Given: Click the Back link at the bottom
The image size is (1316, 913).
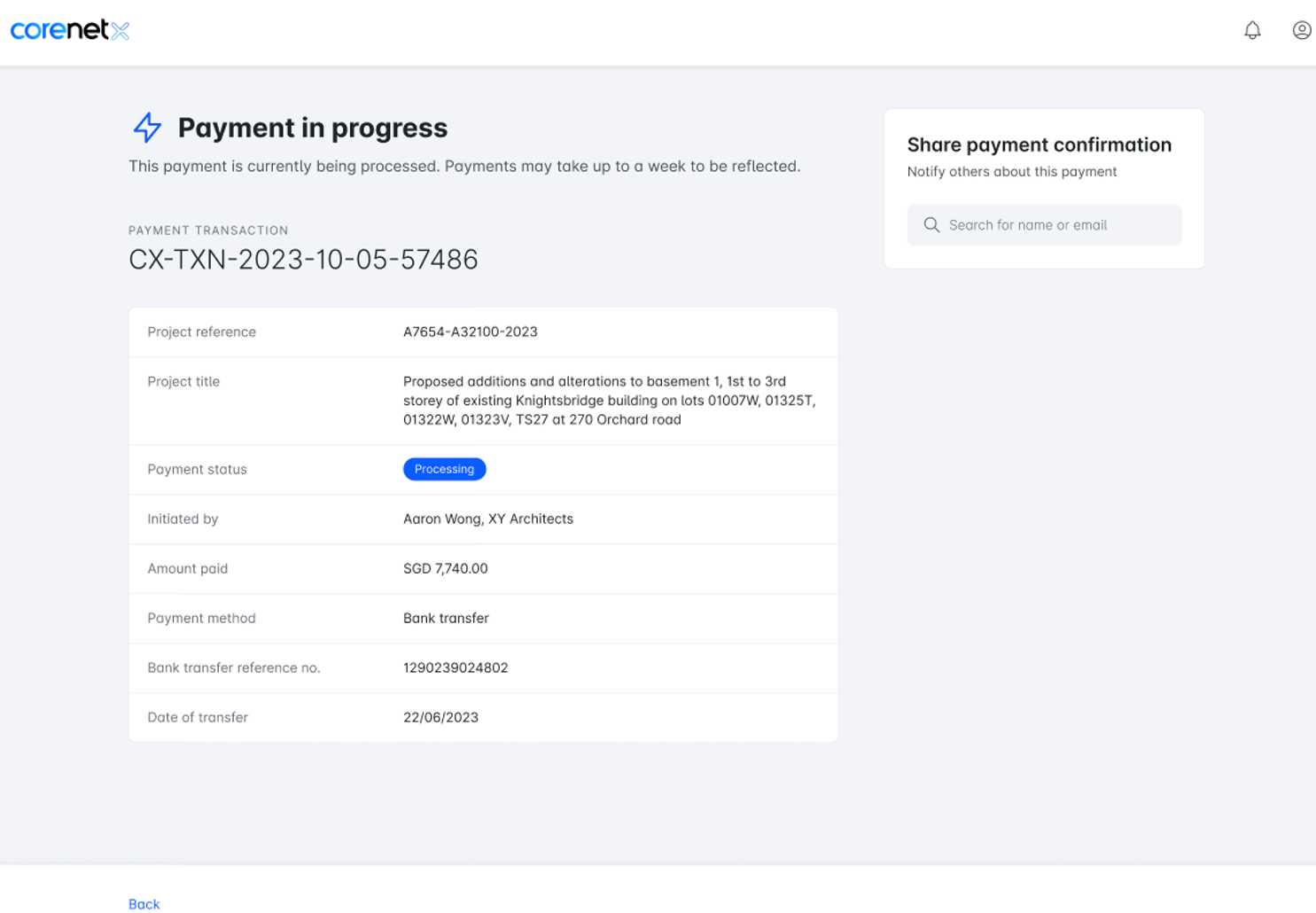Looking at the screenshot, I should pos(144,903).
